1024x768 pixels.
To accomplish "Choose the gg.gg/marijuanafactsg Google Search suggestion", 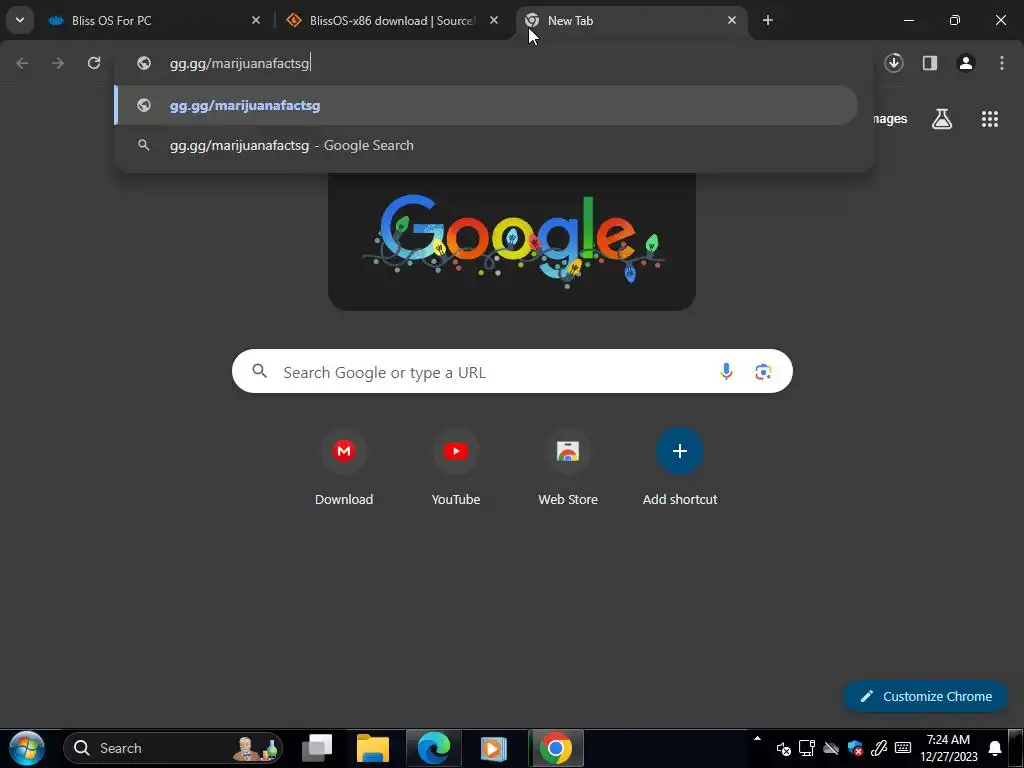I will pos(486,145).
